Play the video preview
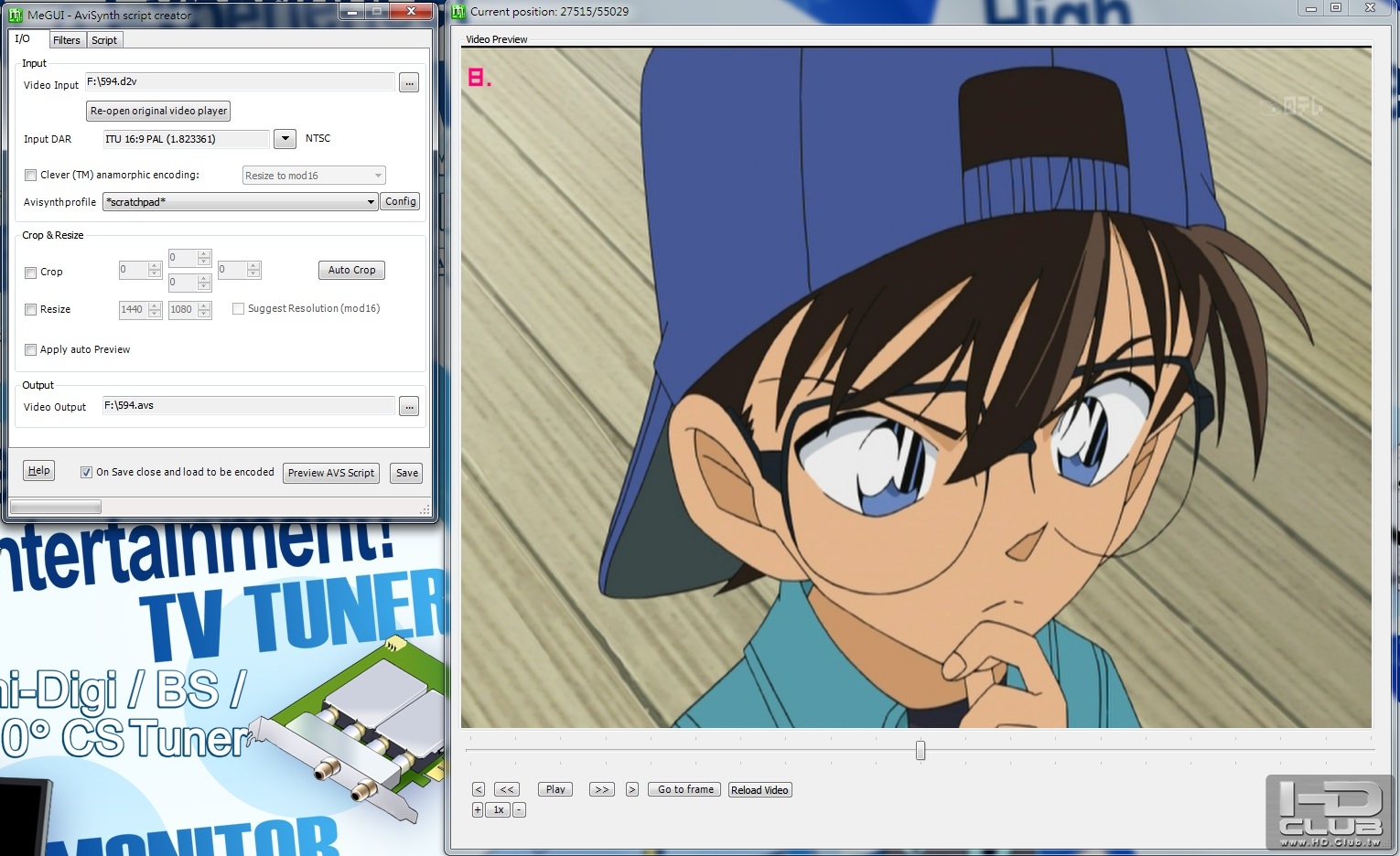1400x856 pixels. [555, 789]
